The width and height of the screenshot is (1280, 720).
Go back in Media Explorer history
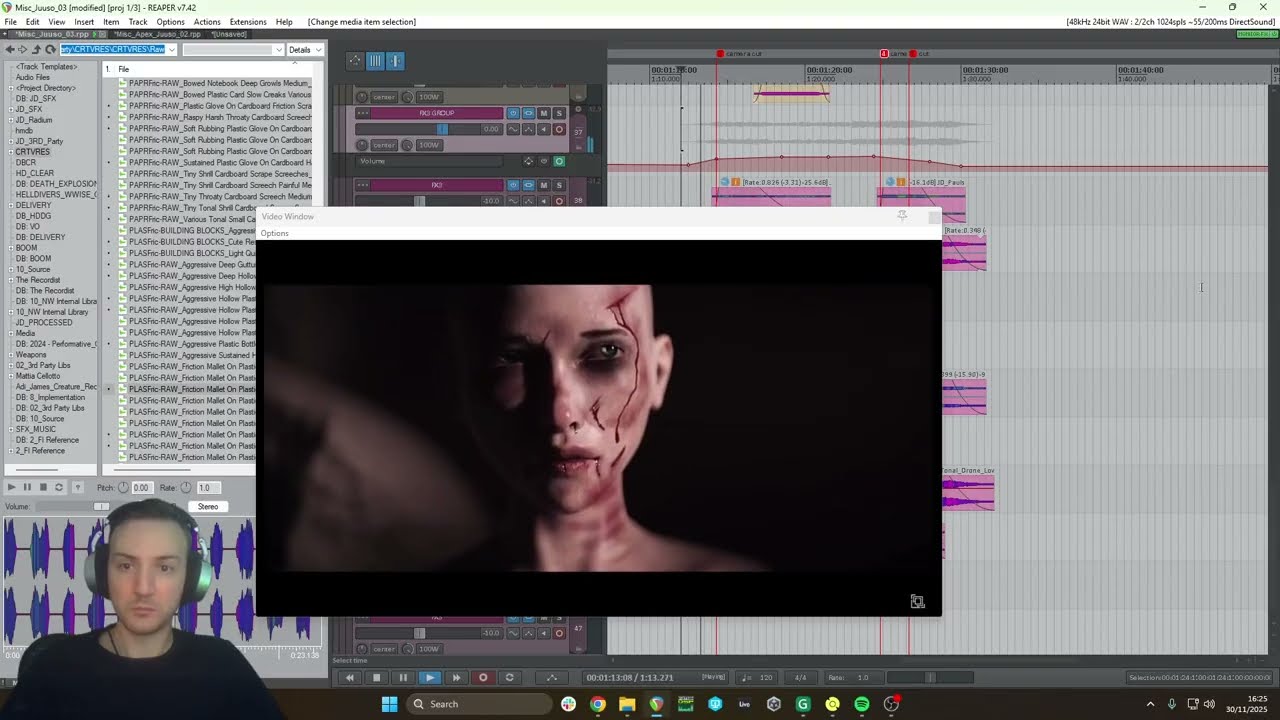point(10,50)
